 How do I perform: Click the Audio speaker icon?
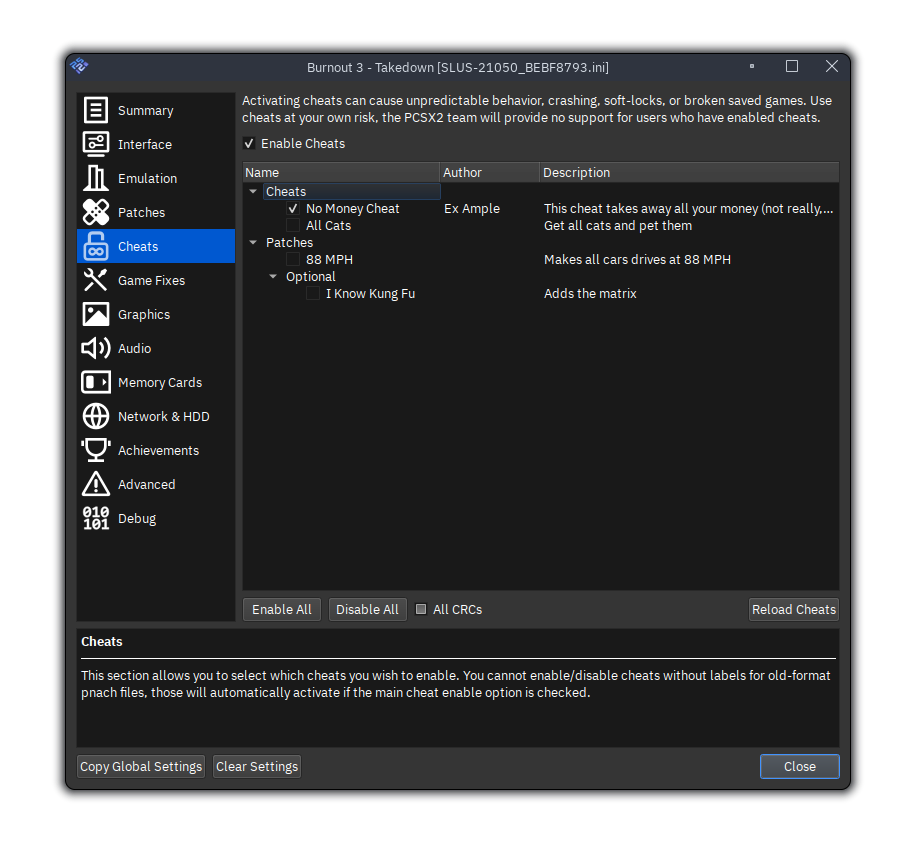[x=96, y=348]
